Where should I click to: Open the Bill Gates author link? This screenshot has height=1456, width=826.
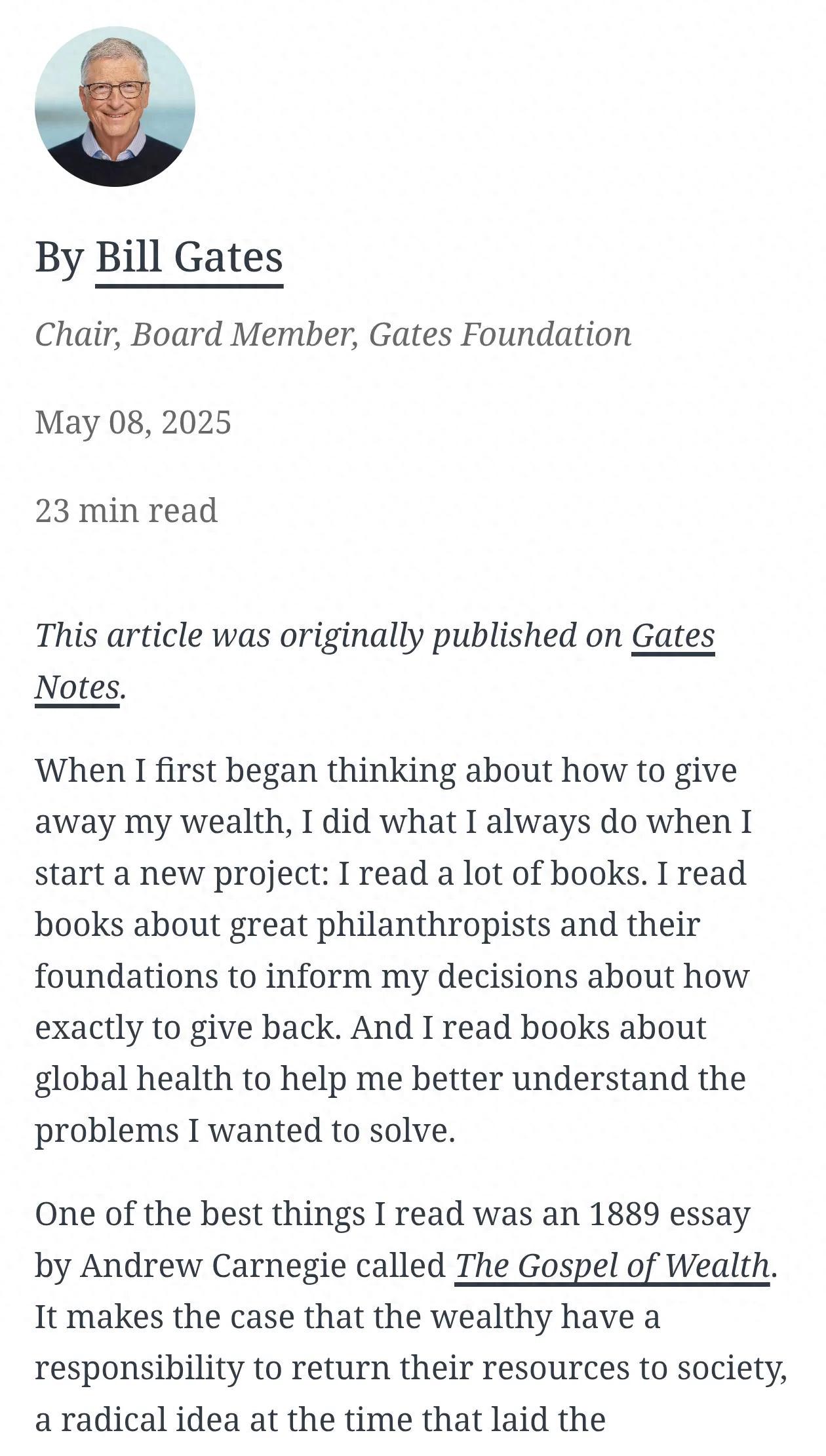pos(189,258)
